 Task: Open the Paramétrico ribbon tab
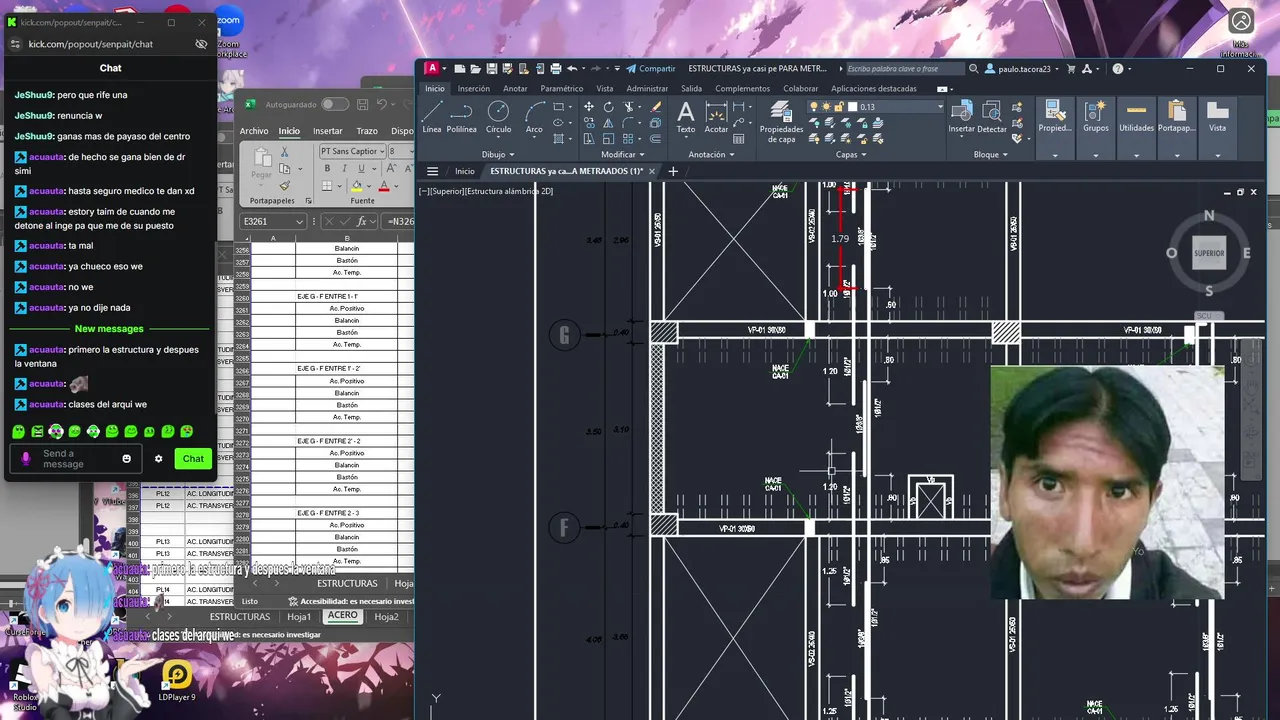pos(562,88)
